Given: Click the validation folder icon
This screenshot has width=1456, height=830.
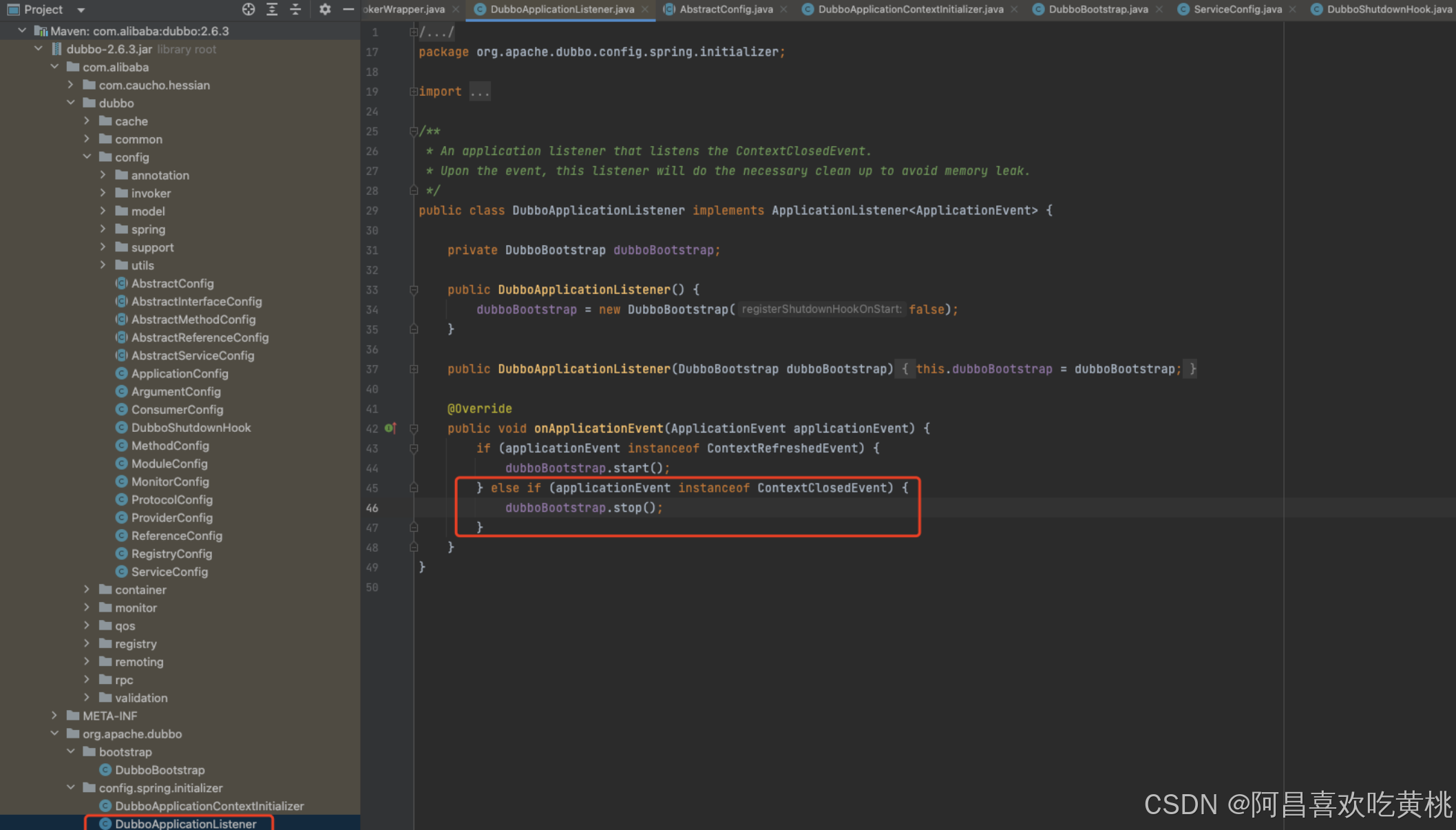Looking at the screenshot, I should (x=105, y=697).
